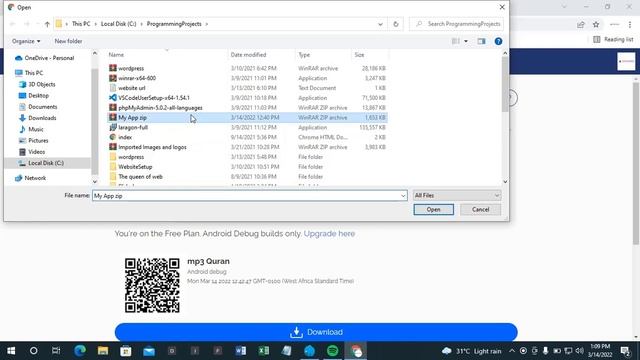640x360 pixels.
Task: Sort files by Size column
Action: tap(359, 55)
